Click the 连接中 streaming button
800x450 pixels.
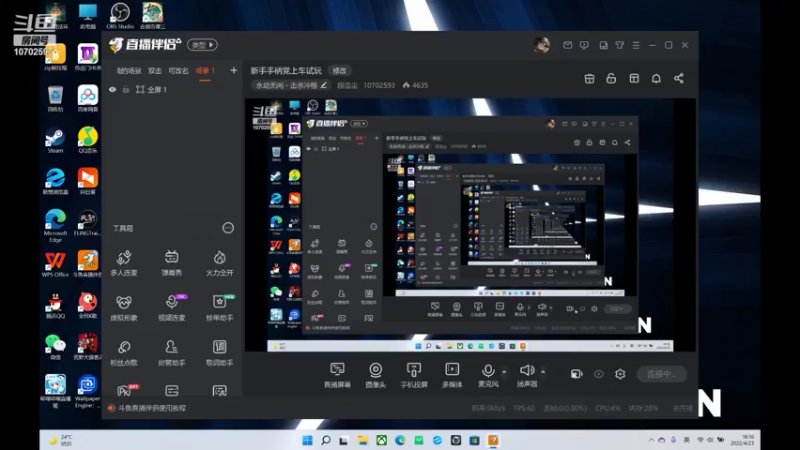point(662,374)
